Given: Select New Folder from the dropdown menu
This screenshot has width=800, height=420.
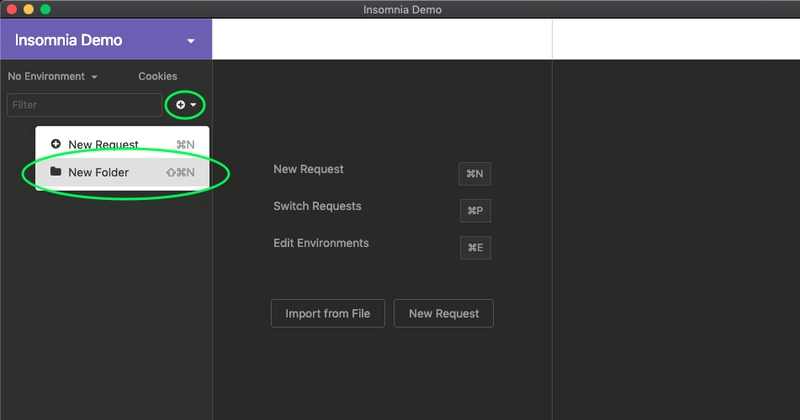Looking at the screenshot, I should pyautogui.click(x=122, y=172).
